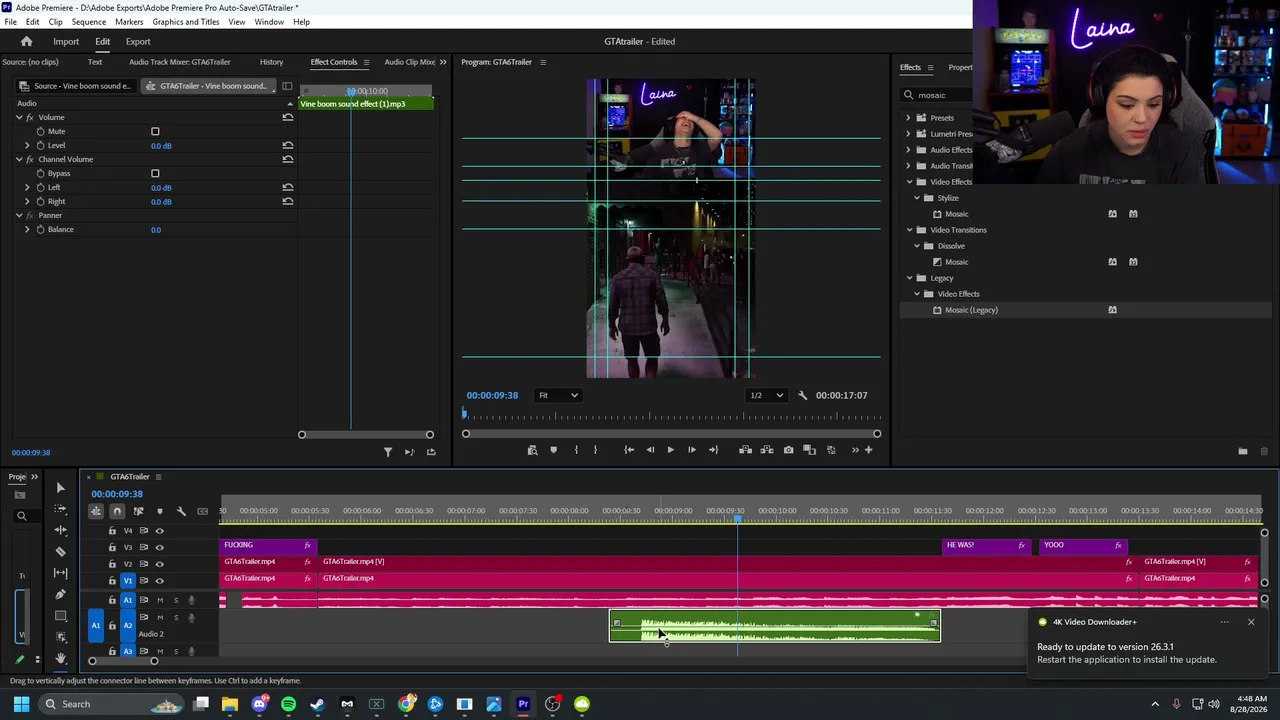
Task: Open the Graphics and Titles menu
Action: (186, 22)
